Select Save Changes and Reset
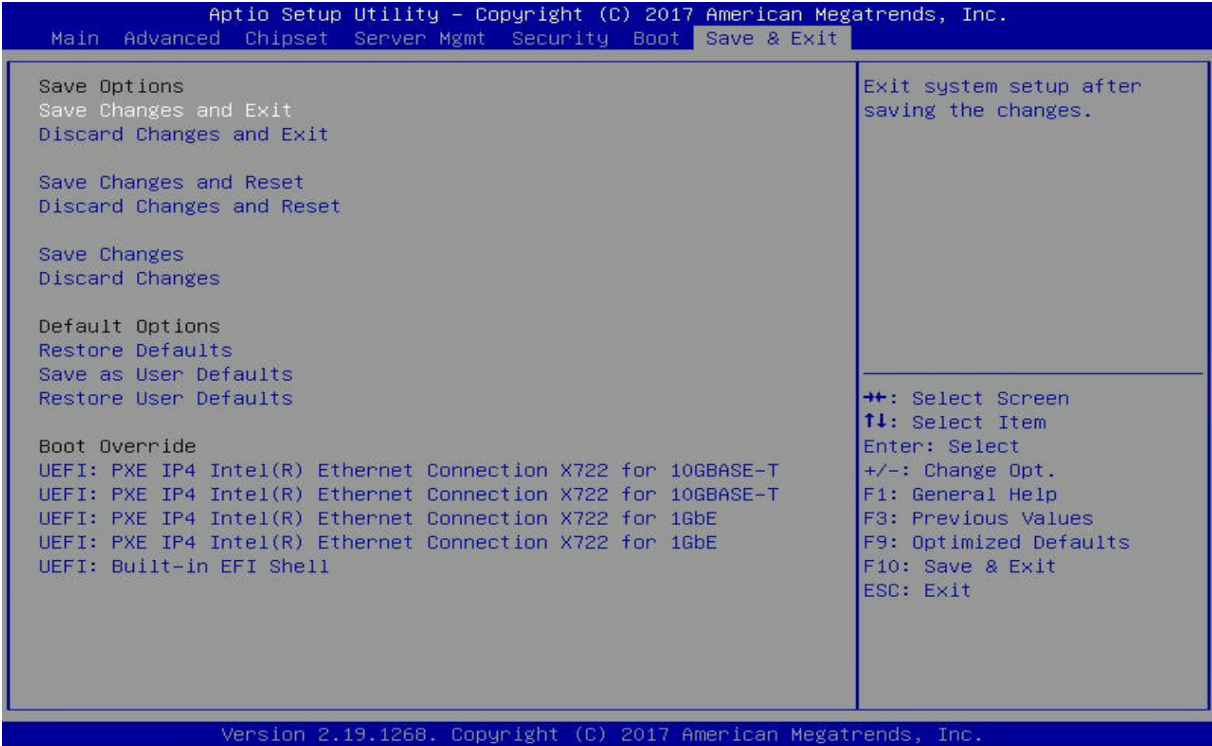The image size is (1212, 746). 171,182
